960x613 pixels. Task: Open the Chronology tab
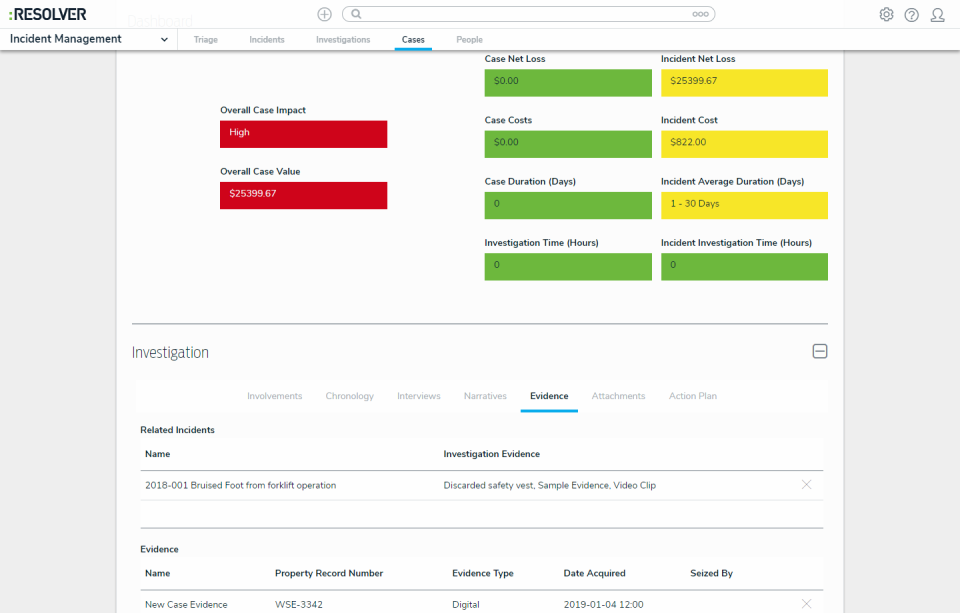pyautogui.click(x=349, y=396)
